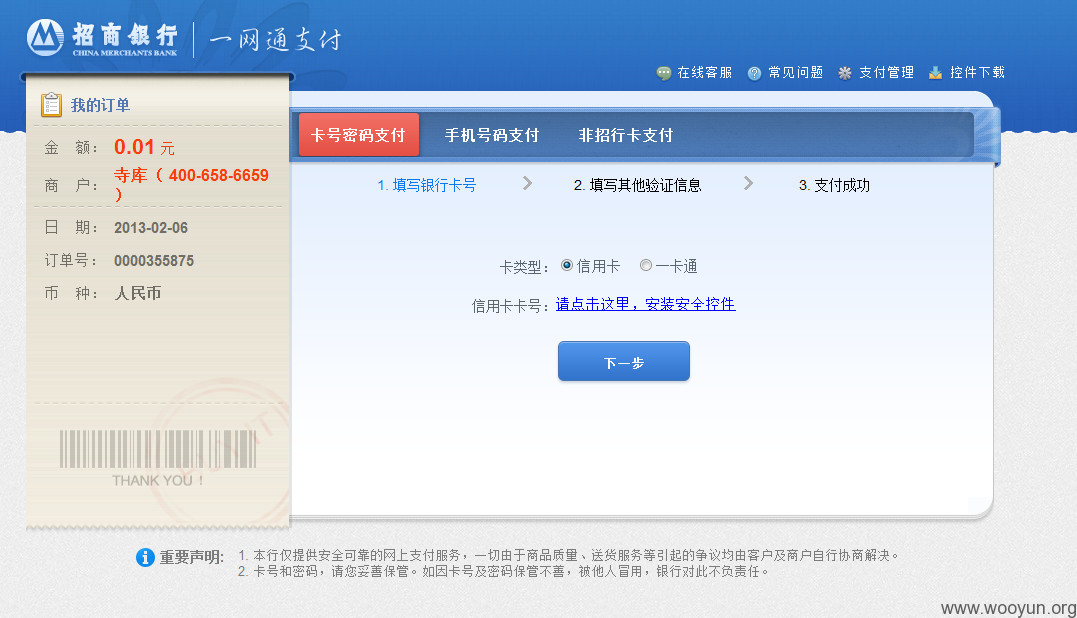Image resolution: width=1077 pixels, height=618 pixels.
Task: Click the chevron after step 2
Action: click(748, 183)
